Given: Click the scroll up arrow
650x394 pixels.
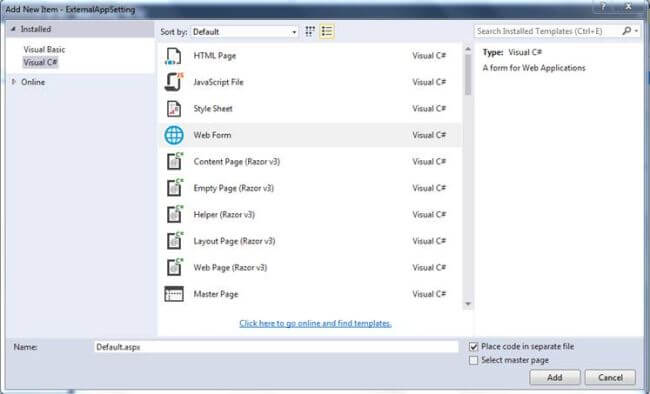Looking at the screenshot, I should click(x=468, y=49).
